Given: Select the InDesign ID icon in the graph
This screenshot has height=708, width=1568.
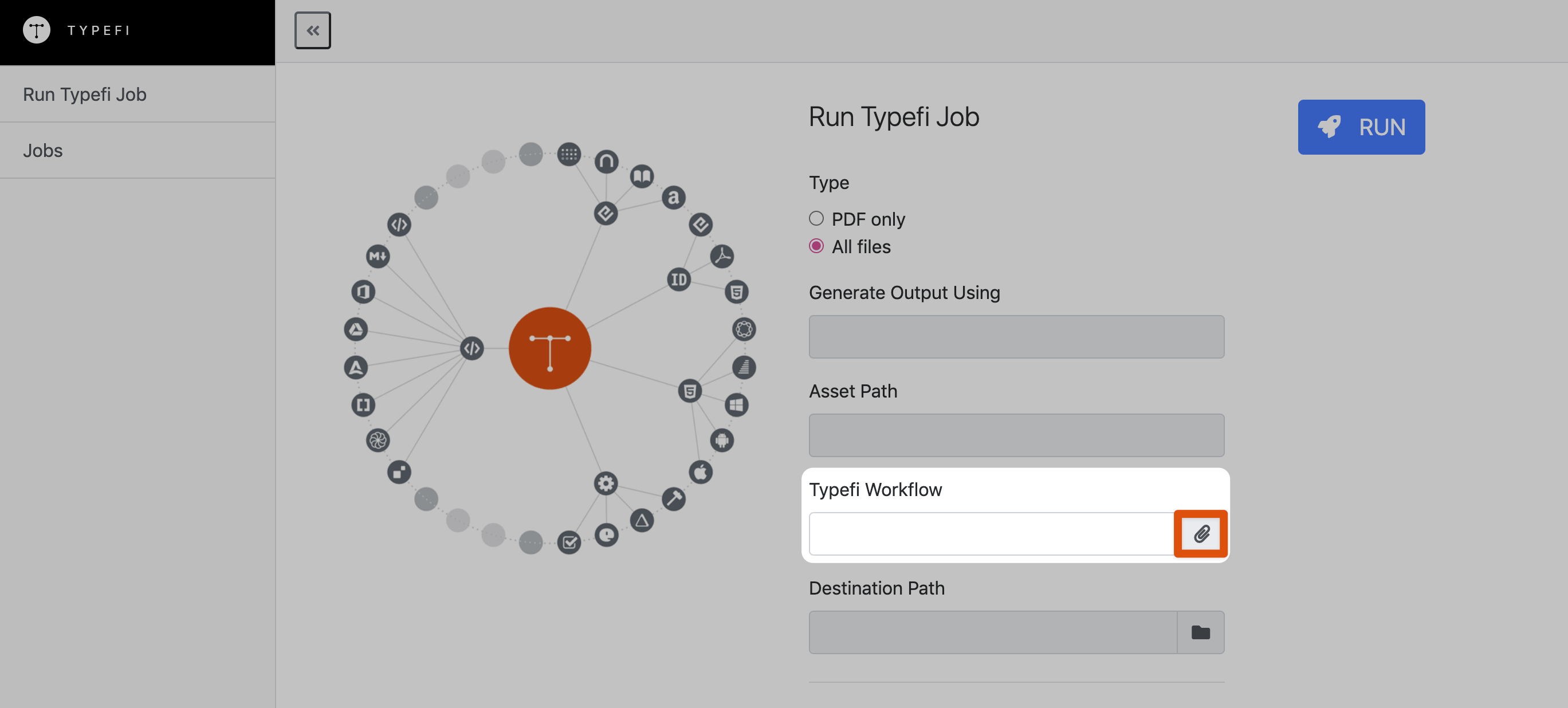Looking at the screenshot, I should point(679,280).
